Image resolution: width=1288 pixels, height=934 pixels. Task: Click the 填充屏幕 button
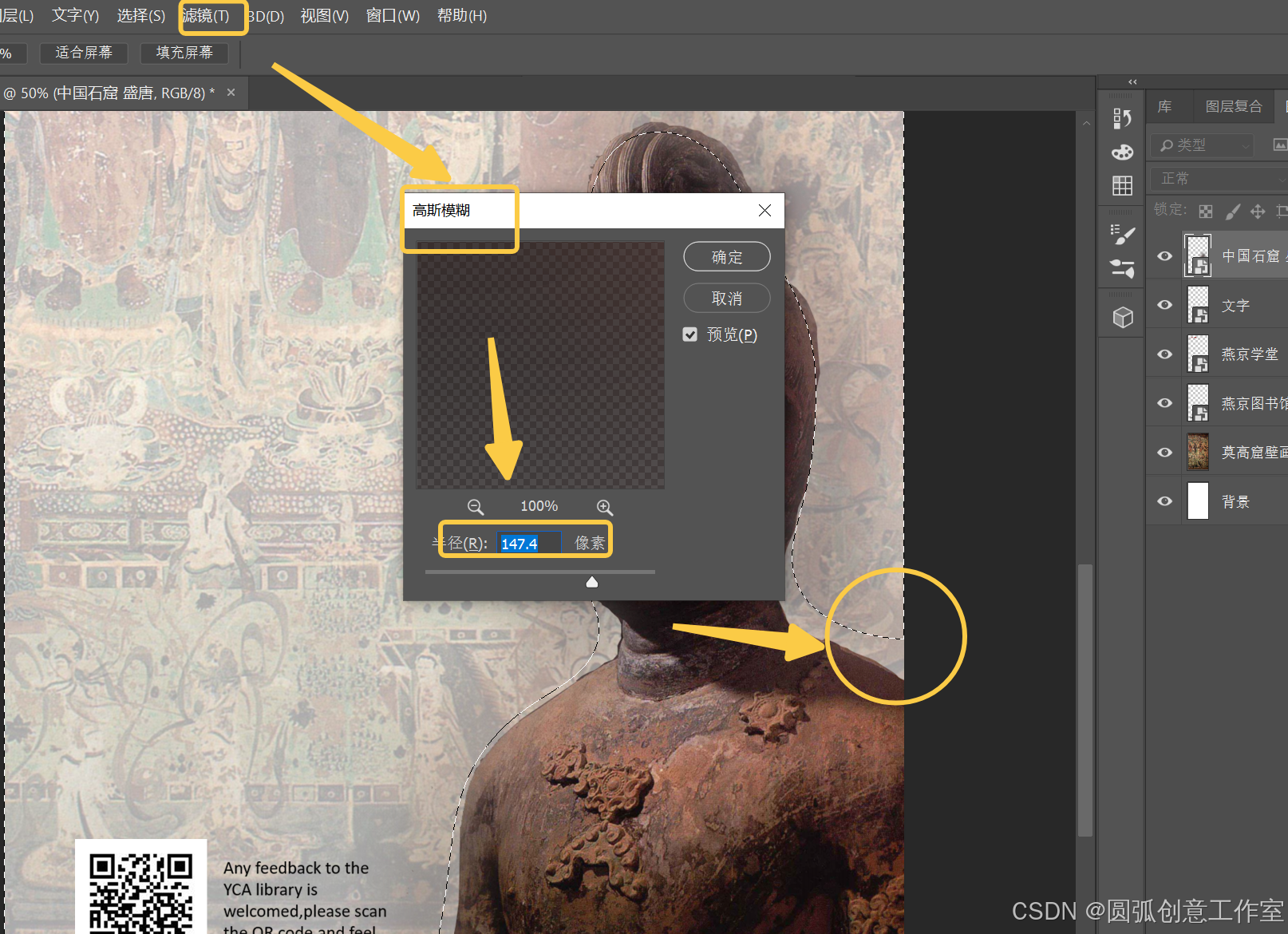(184, 53)
